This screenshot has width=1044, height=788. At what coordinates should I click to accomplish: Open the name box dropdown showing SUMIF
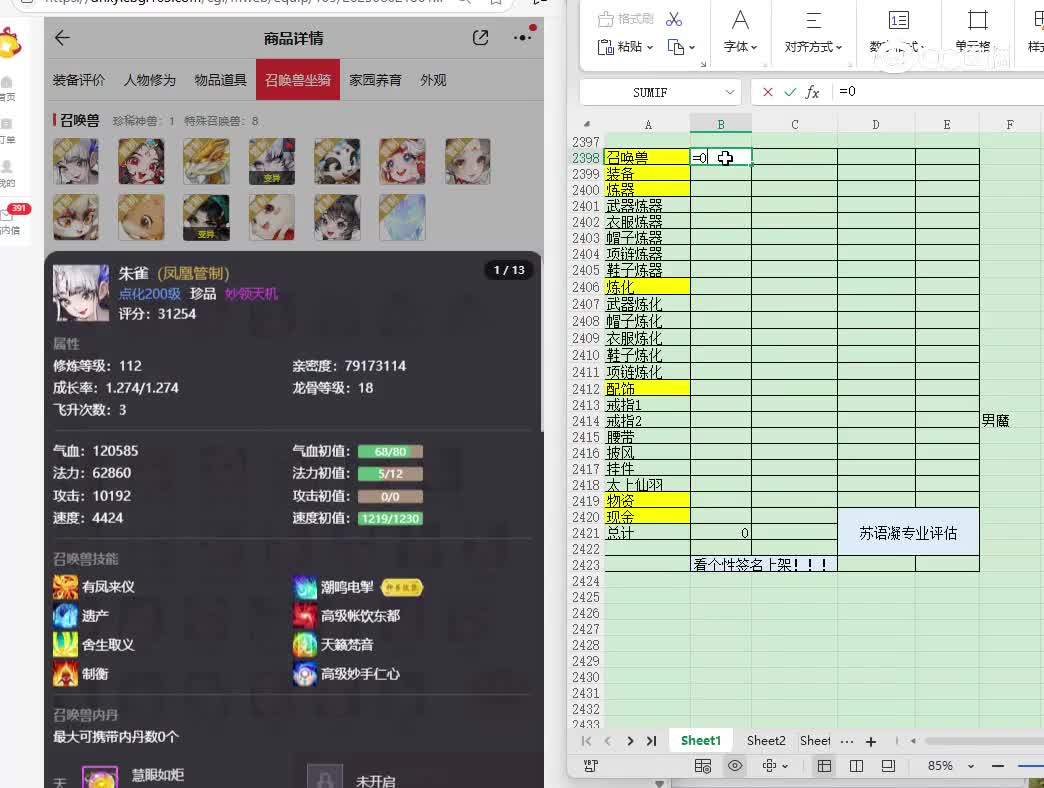pos(730,92)
